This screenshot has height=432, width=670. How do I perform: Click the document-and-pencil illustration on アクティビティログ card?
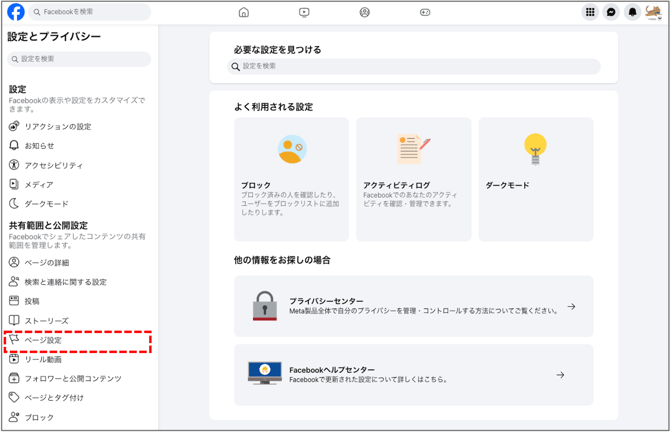[414, 149]
